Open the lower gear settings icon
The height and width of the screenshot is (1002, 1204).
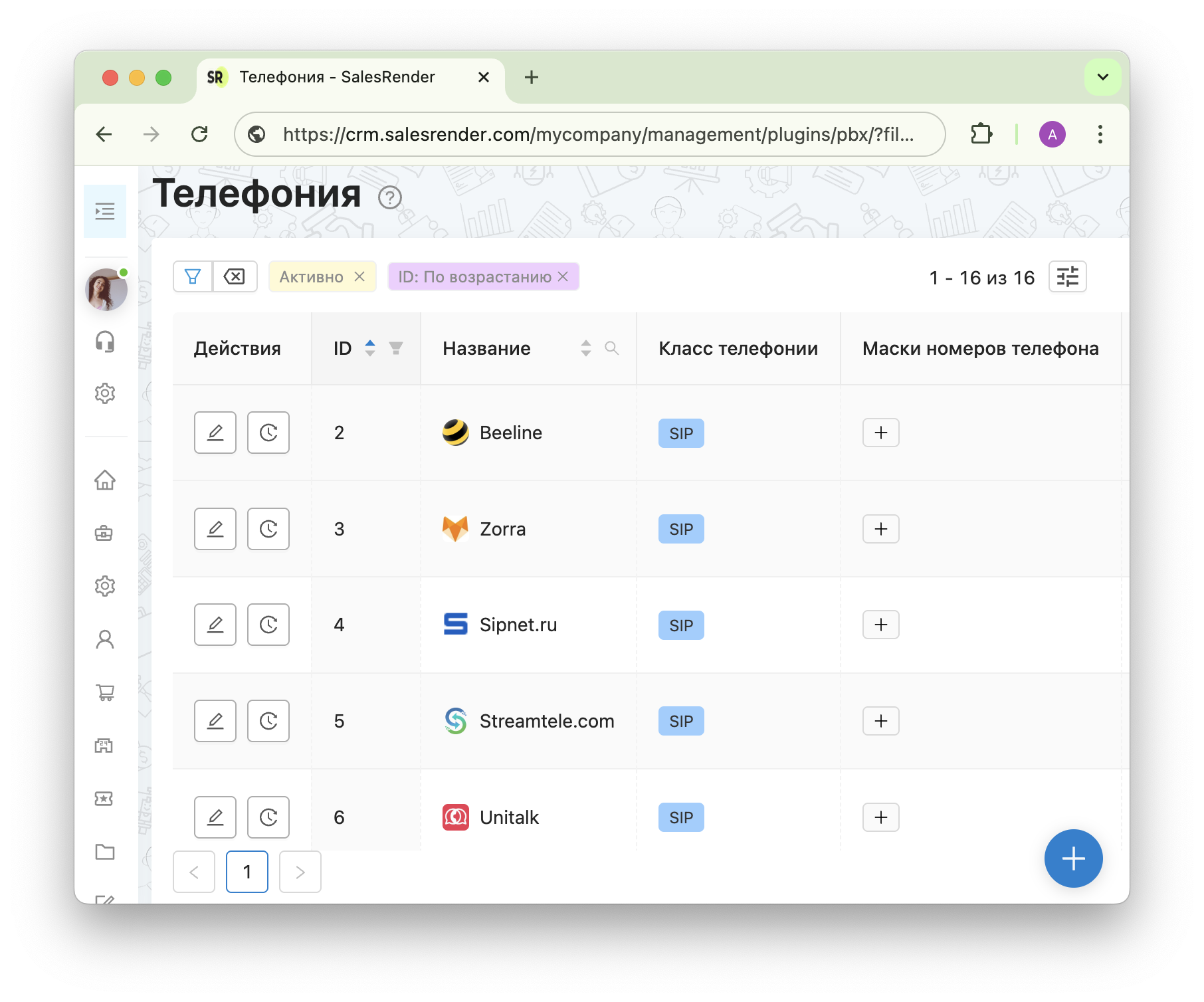(105, 586)
